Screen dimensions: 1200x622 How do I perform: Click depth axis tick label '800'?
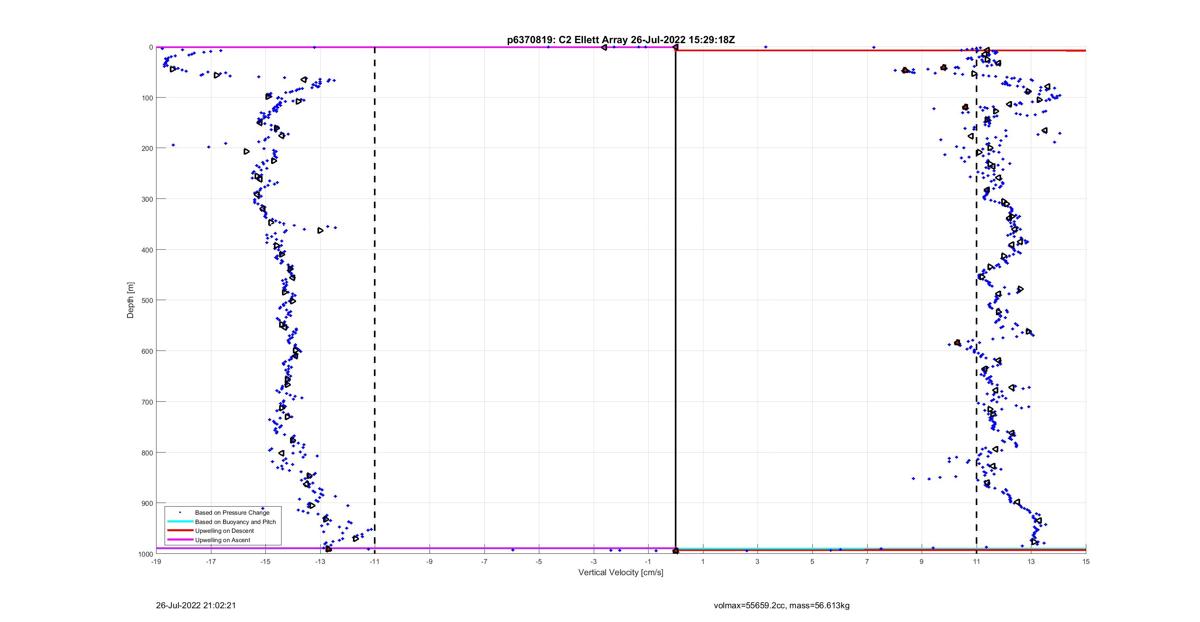point(146,452)
